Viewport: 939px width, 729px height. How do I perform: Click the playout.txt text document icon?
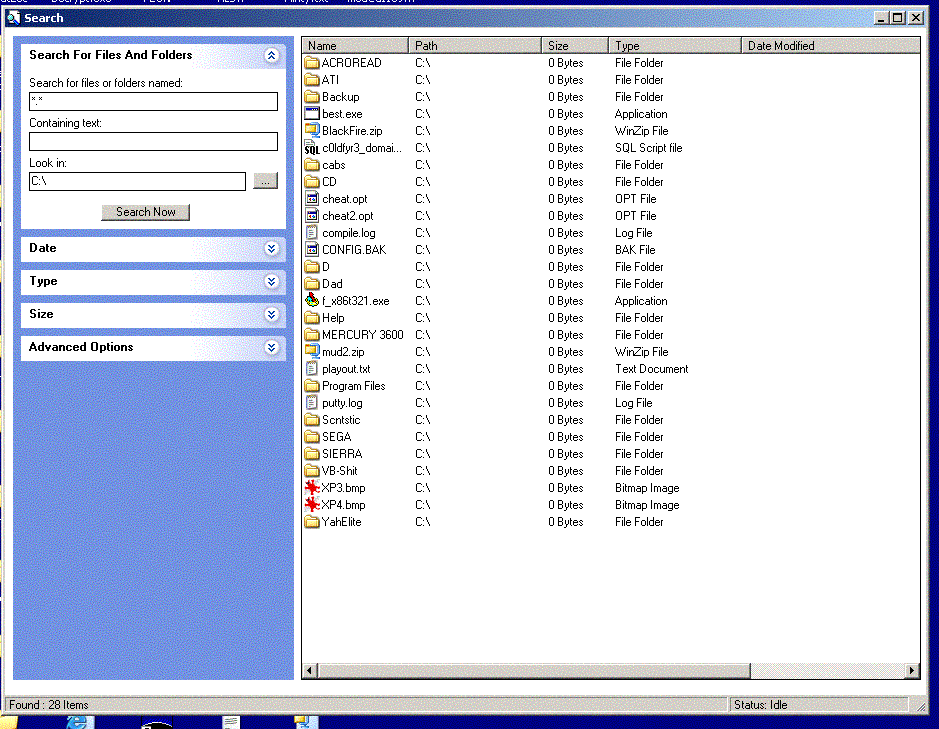pyautogui.click(x=312, y=369)
